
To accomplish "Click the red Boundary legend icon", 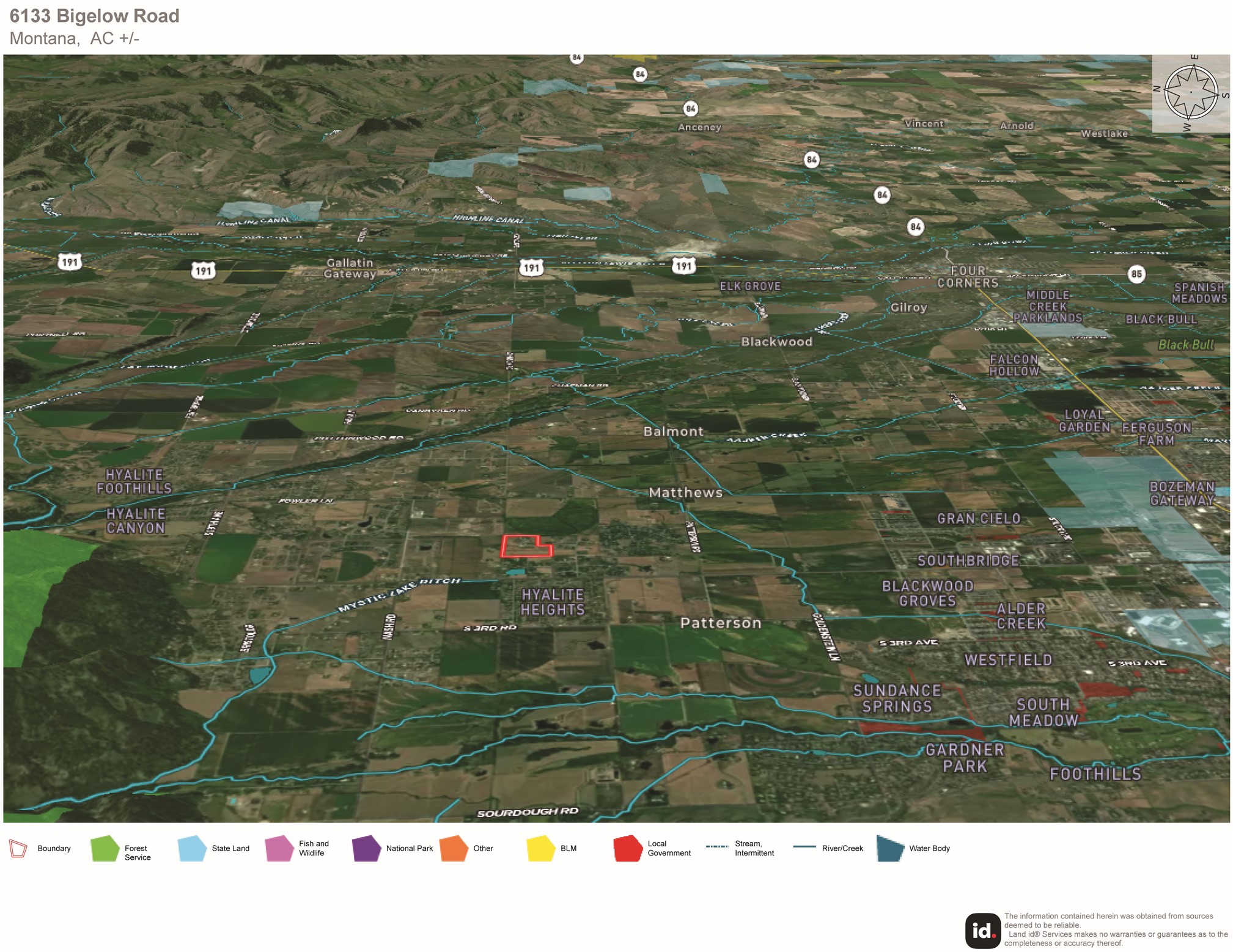I will click(18, 848).
